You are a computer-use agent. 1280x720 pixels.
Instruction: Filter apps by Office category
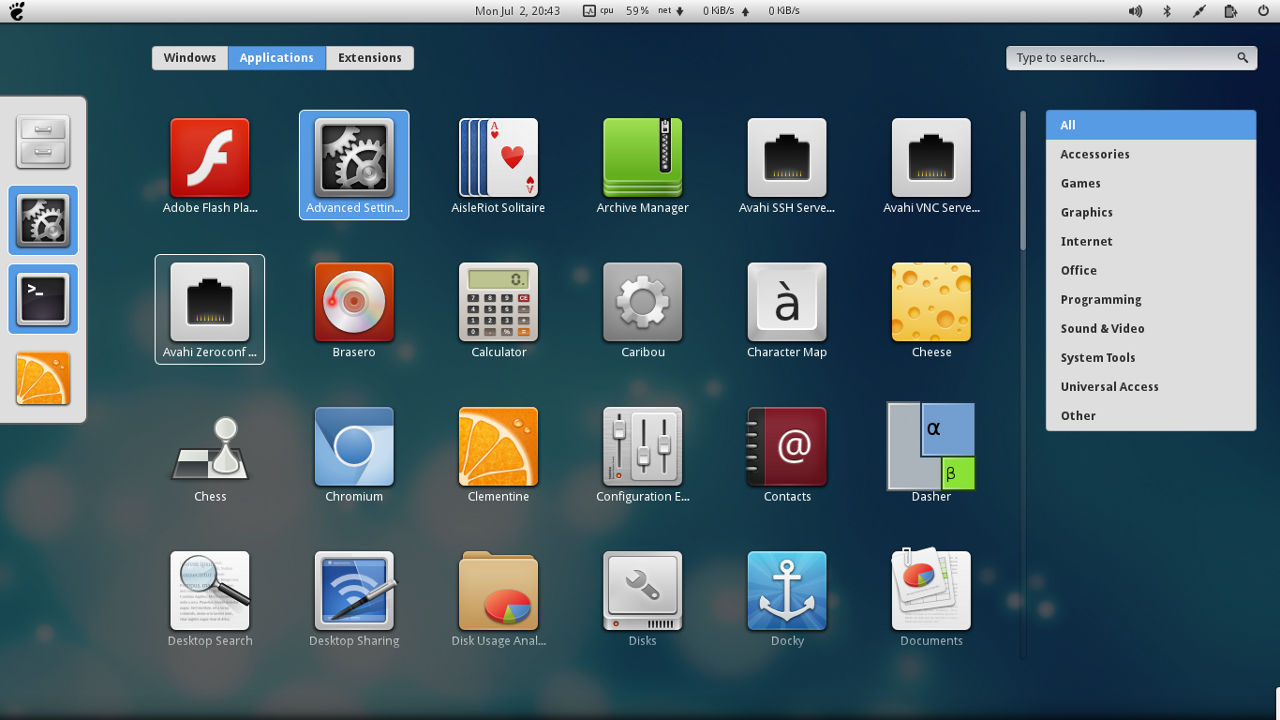coord(1151,270)
